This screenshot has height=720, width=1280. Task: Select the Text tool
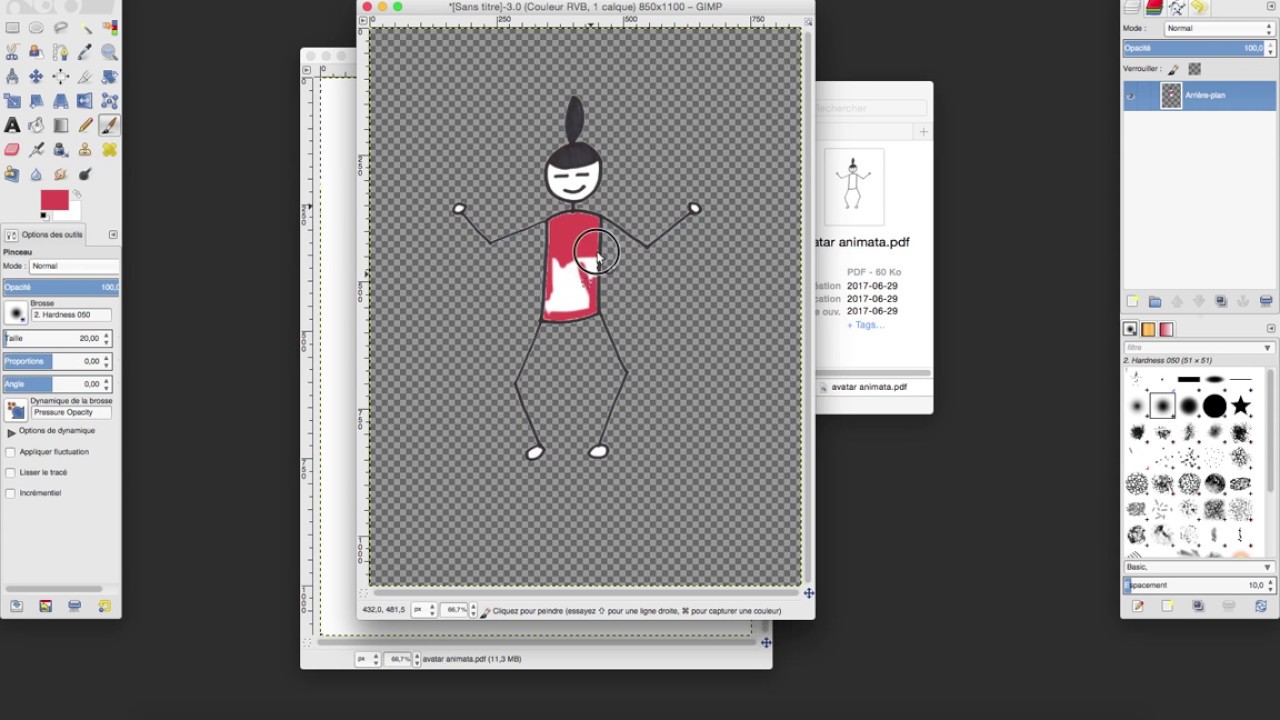(12, 125)
